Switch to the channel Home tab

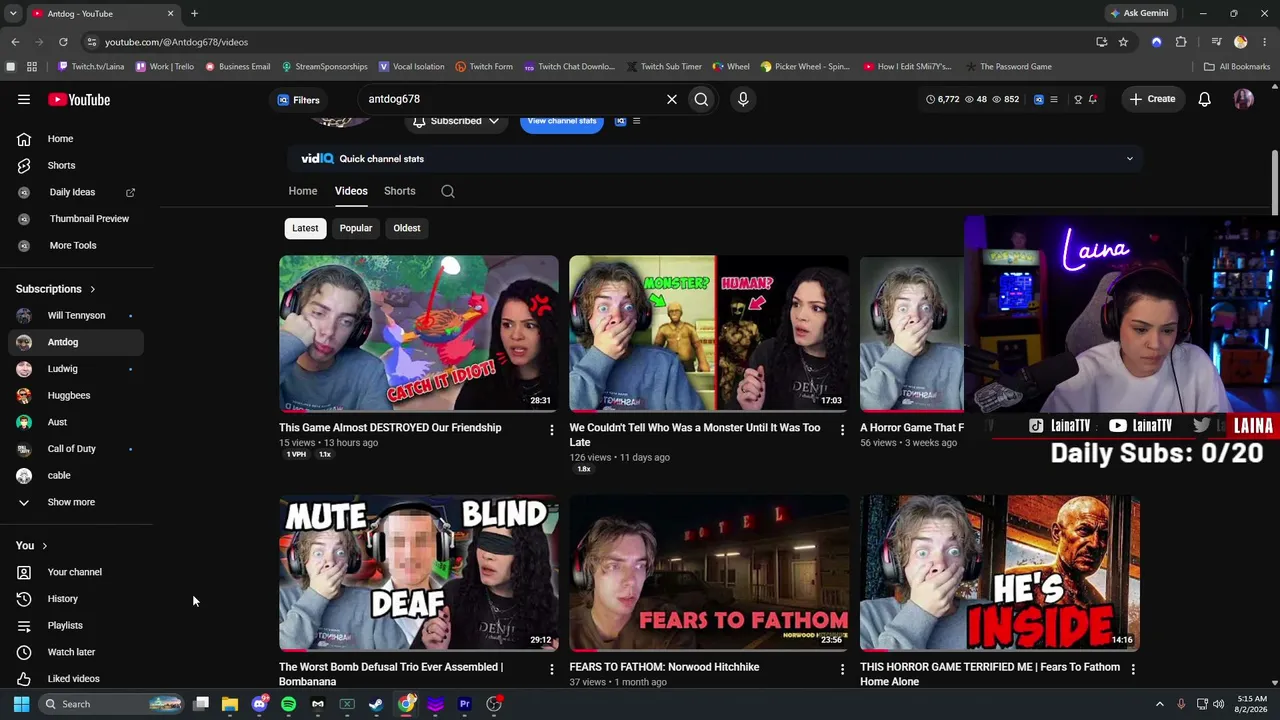click(303, 191)
